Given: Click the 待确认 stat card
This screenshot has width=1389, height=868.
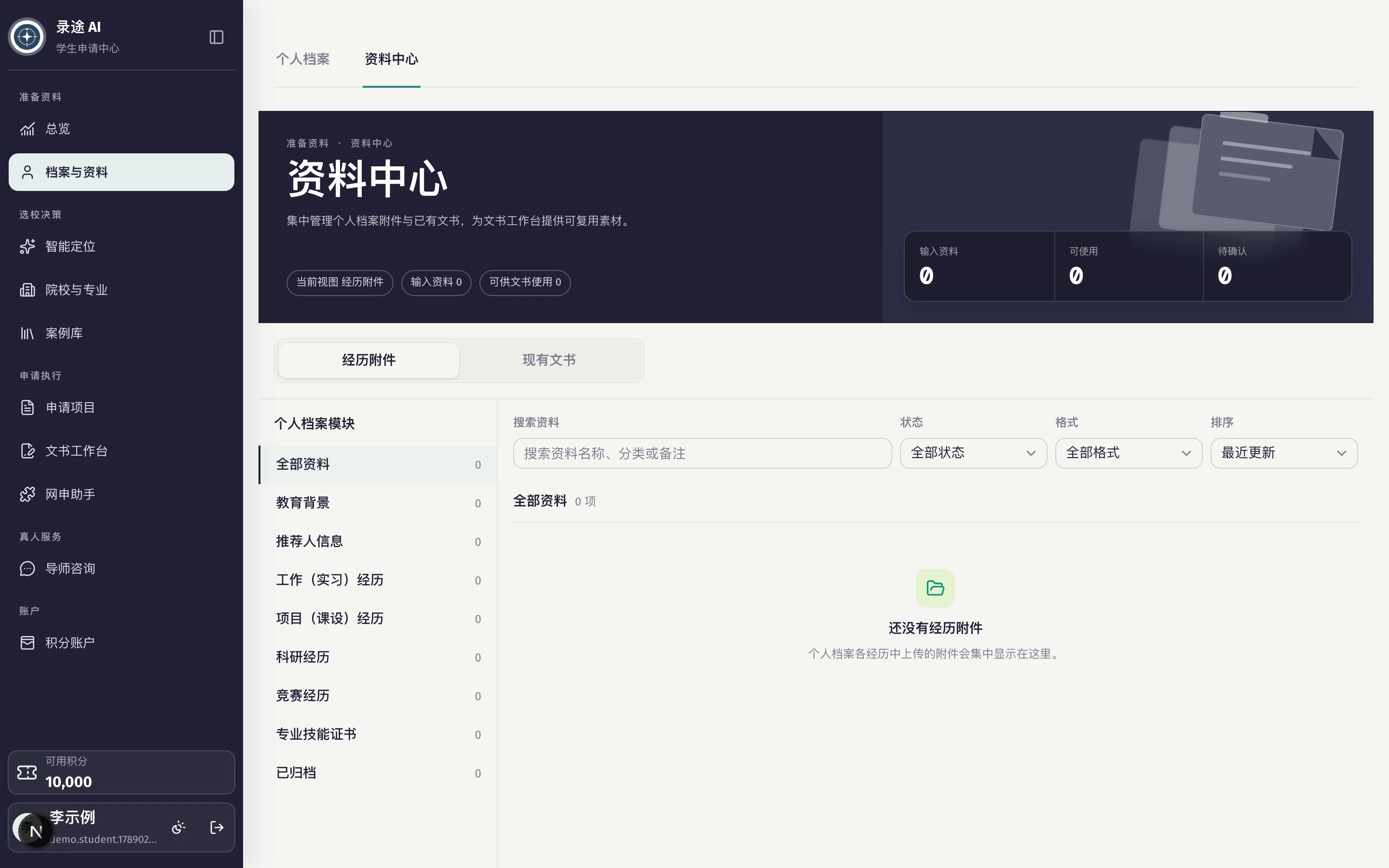Looking at the screenshot, I should click(1277, 266).
